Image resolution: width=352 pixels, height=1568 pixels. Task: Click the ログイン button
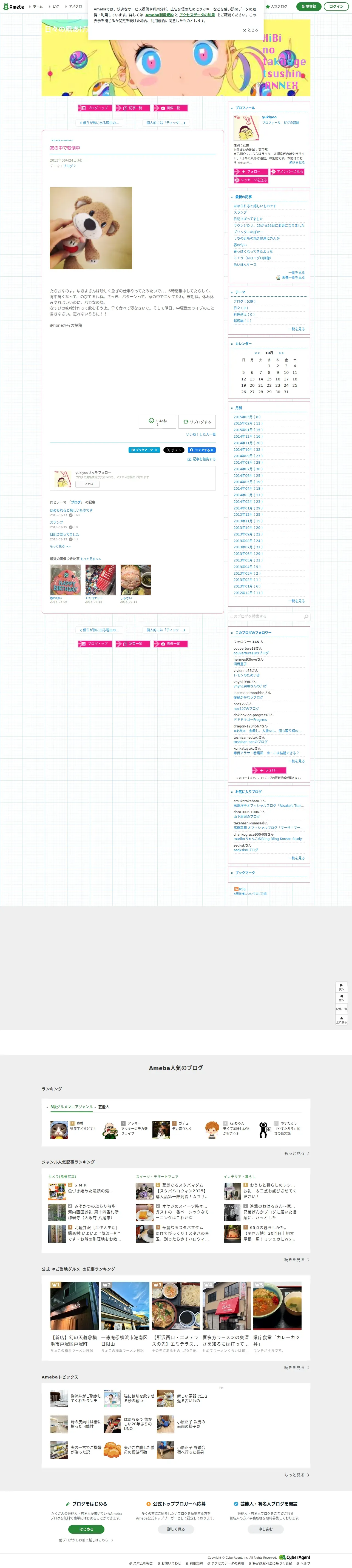pyautogui.click(x=336, y=7)
